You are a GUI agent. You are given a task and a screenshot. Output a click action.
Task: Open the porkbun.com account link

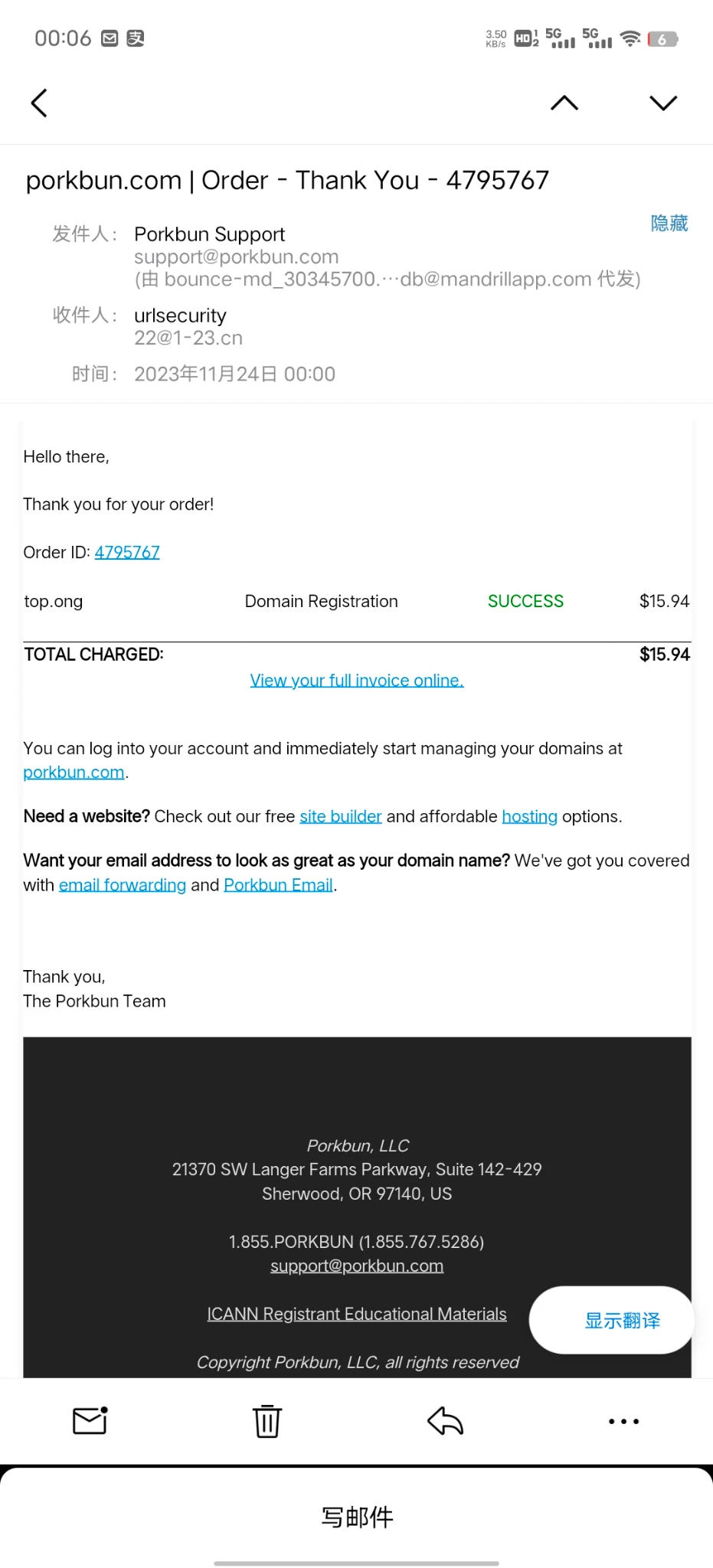(x=74, y=772)
